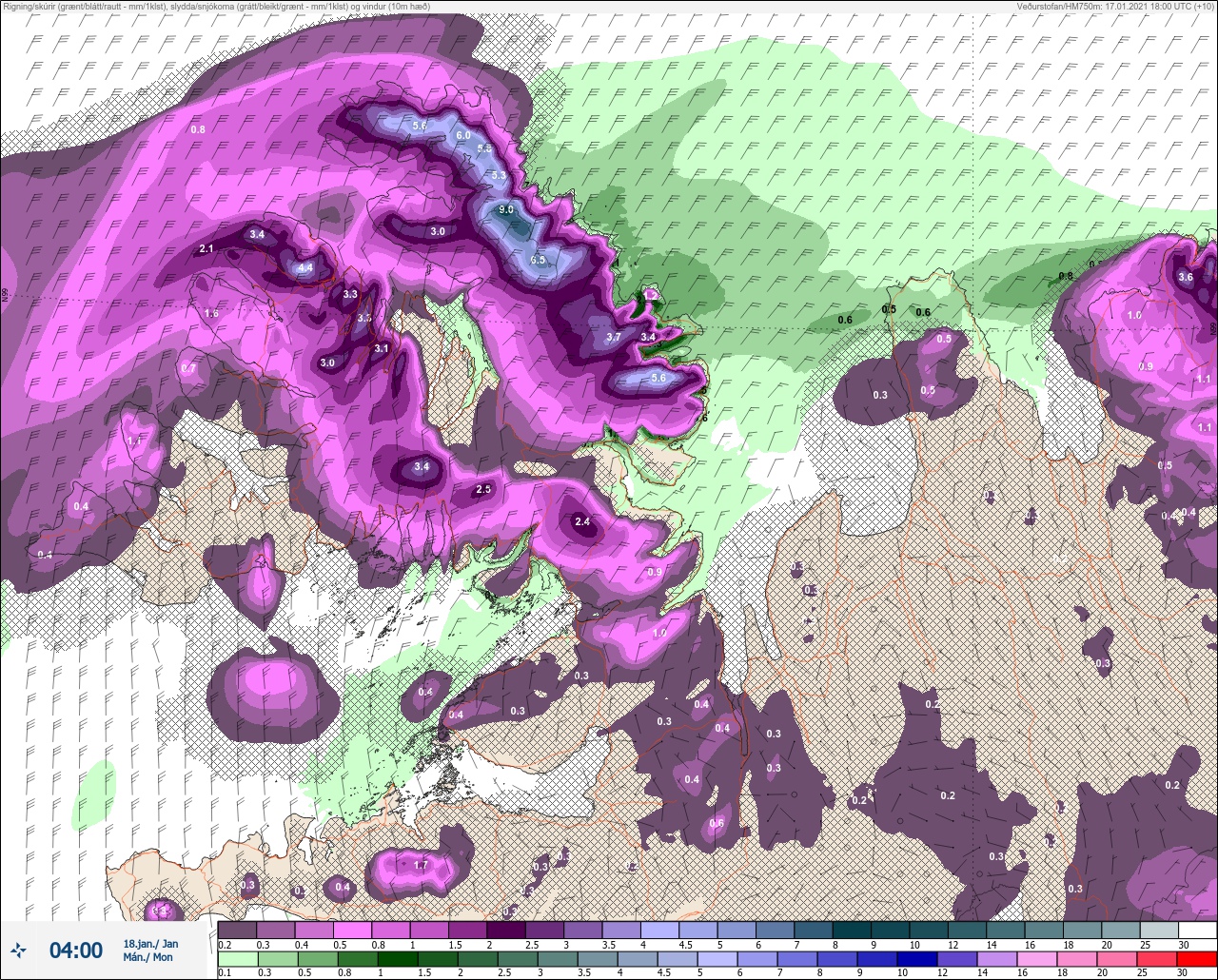Select darkest purple upper-row swatch between 2 and 2.5
Image resolution: width=1218 pixels, height=980 pixels.
505,930
